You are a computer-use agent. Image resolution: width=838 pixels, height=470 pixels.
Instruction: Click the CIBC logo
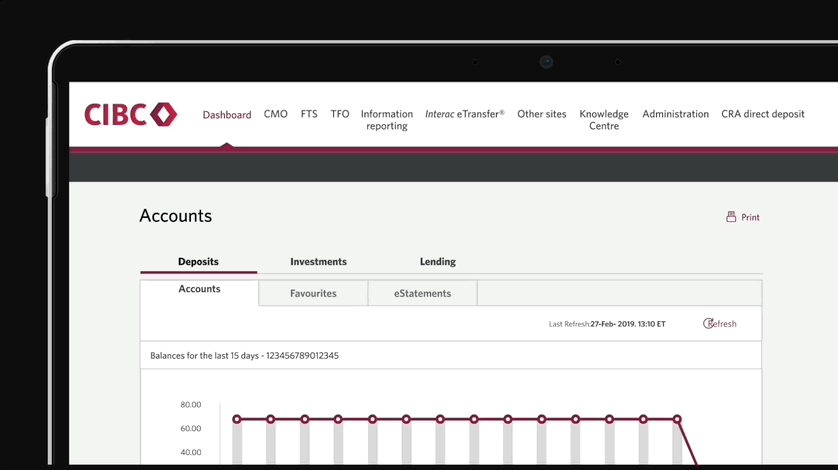tap(131, 114)
